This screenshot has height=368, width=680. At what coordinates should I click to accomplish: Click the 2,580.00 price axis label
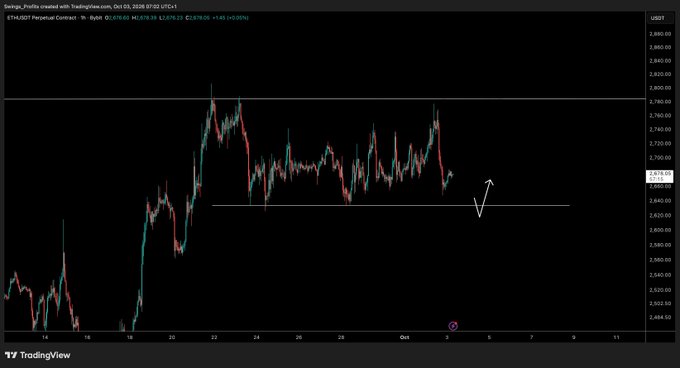coord(660,245)
